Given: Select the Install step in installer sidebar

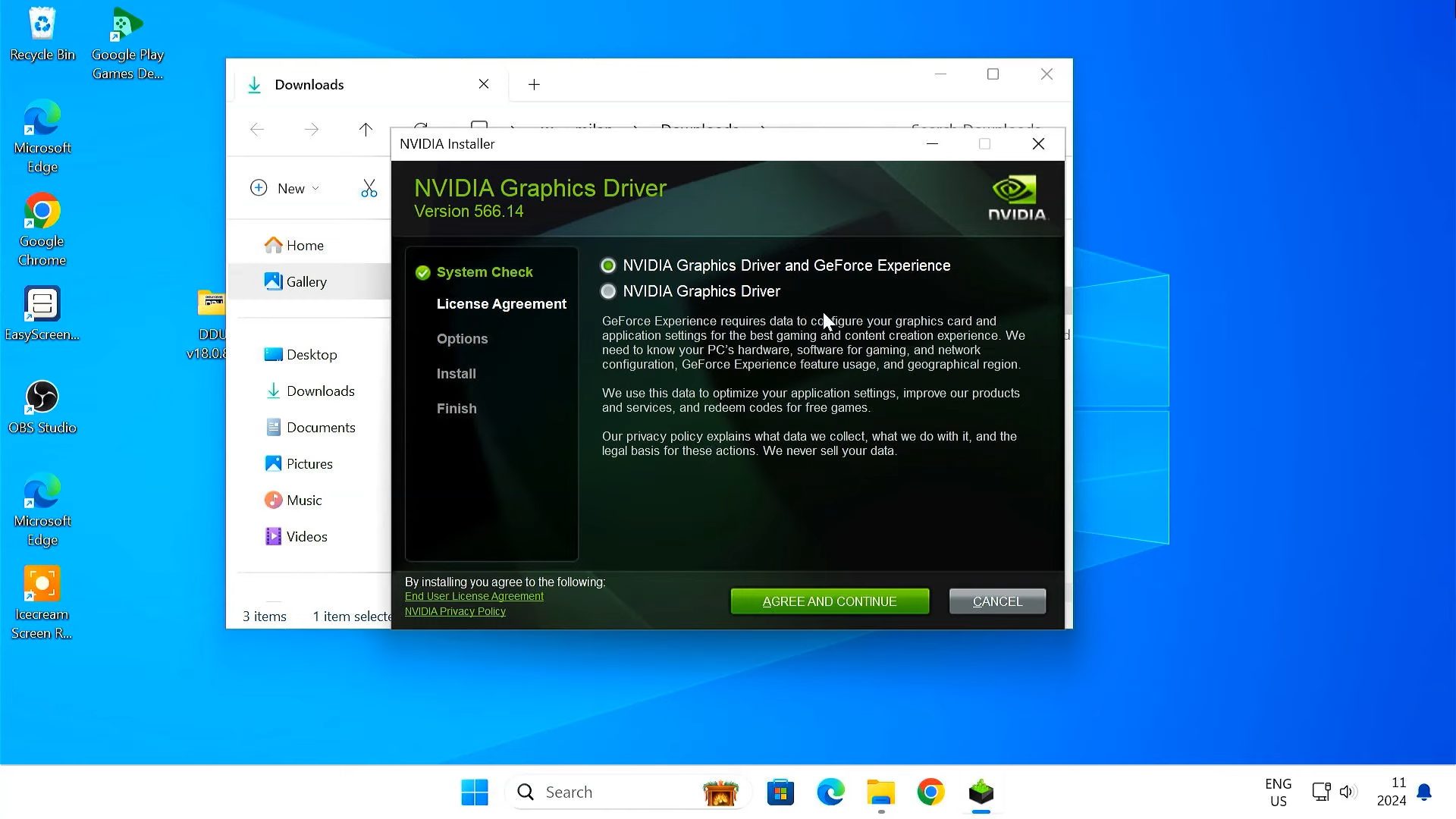Looking at the screenshot, I should tap(456, 374).
